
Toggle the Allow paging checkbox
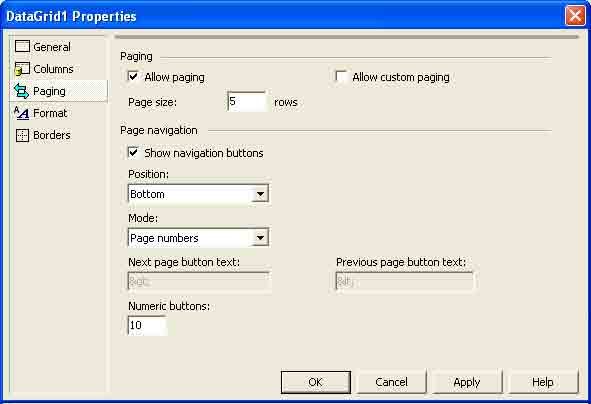pos(133,77)
